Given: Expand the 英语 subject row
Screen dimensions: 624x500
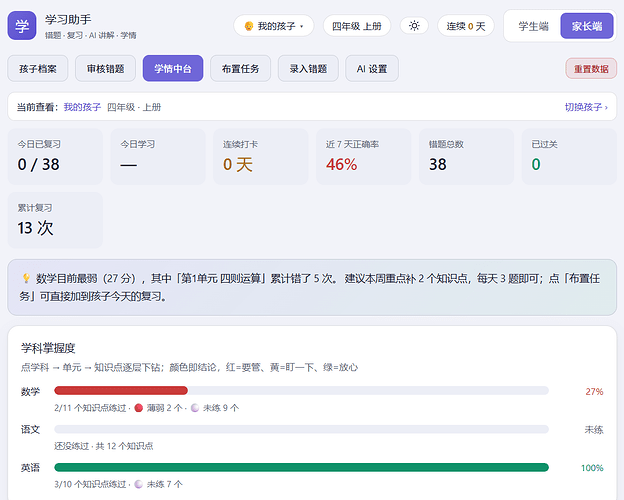Looking at the screenshot, I should (312, 475).
